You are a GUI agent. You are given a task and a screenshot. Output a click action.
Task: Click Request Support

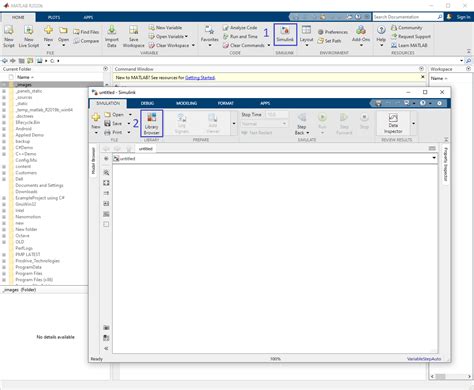click(x=411, y=36)
